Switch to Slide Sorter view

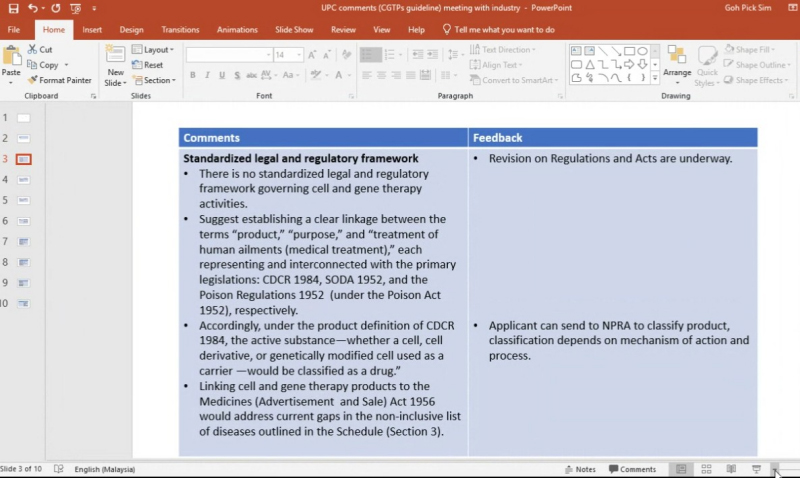[706, 469]
